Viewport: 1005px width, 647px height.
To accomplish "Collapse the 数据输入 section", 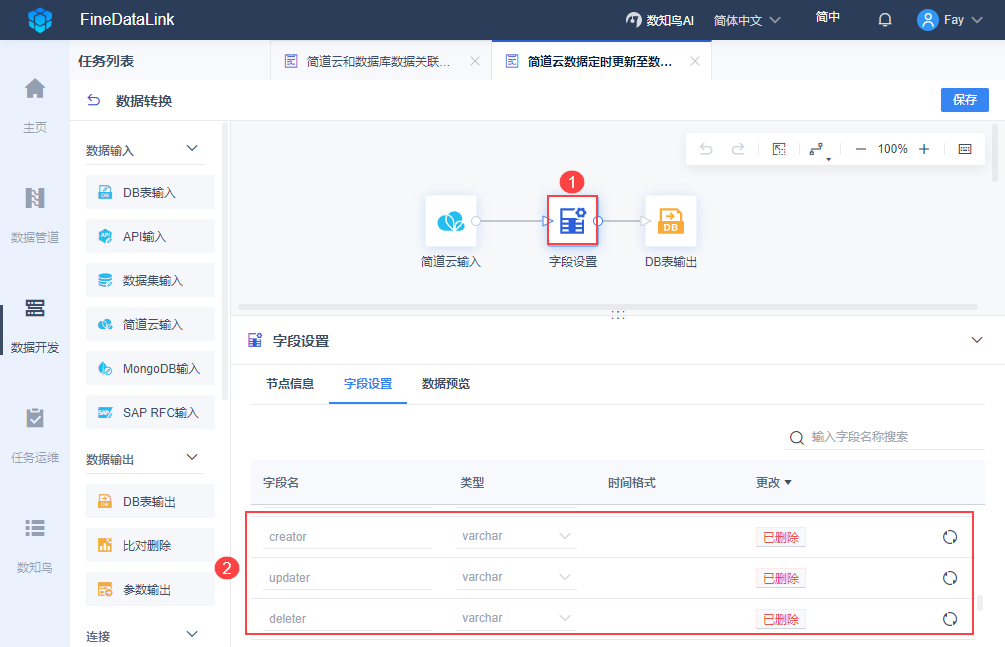I will pyautogui.click(x=192, y=149).
